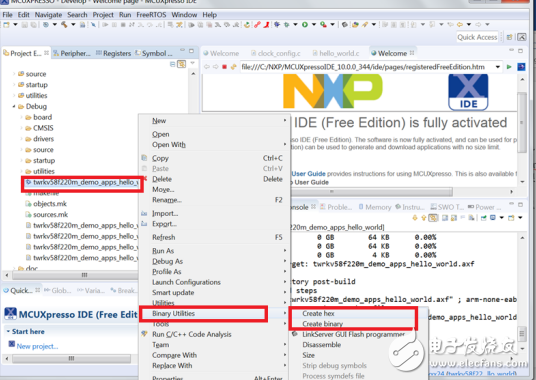This screenshot has height=380, width=536.
Task: Open the Run launch dropdown arrow
Action: (313, 25)
